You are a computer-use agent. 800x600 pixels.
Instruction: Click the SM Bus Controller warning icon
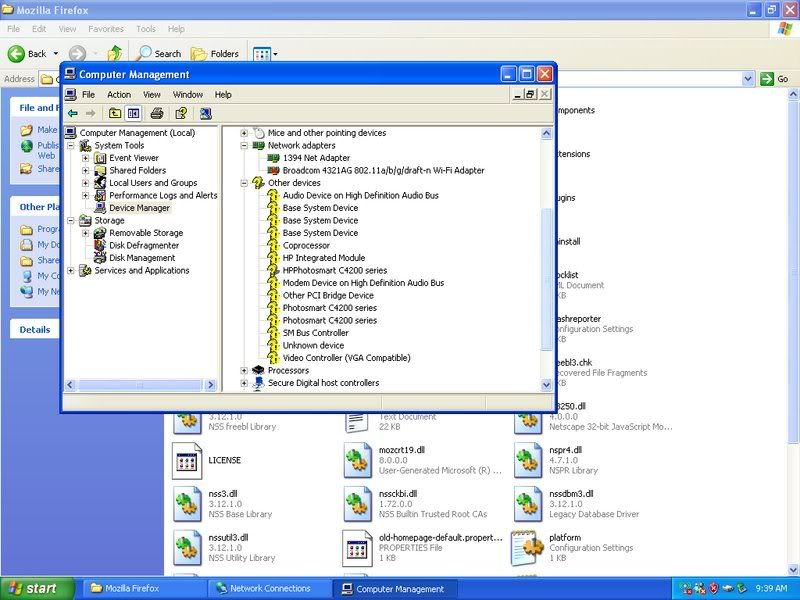click(x=273, y=333)
